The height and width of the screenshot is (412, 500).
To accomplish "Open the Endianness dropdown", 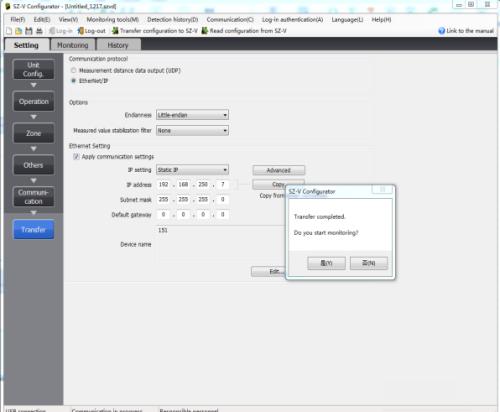I will tap(192, 115).
